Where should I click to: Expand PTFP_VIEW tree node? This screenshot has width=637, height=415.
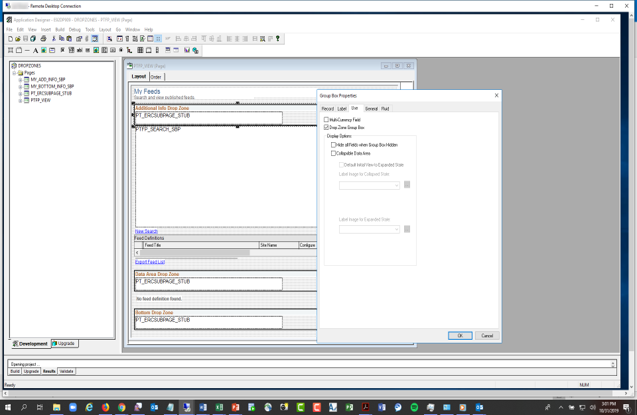pyautogui.click(x=20, y=100)
